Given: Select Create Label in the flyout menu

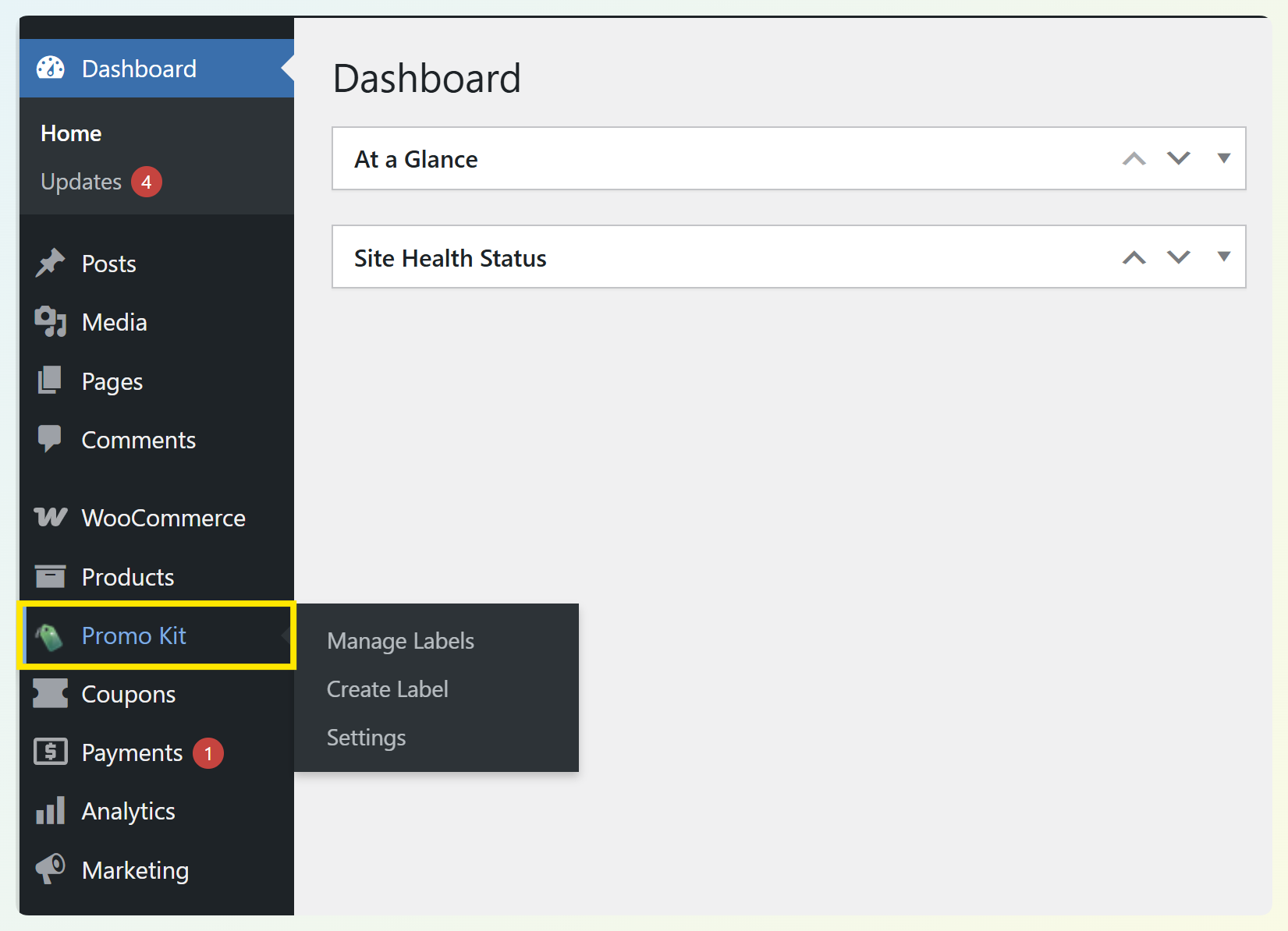Looking at the screenshot, I should point(387,689).
